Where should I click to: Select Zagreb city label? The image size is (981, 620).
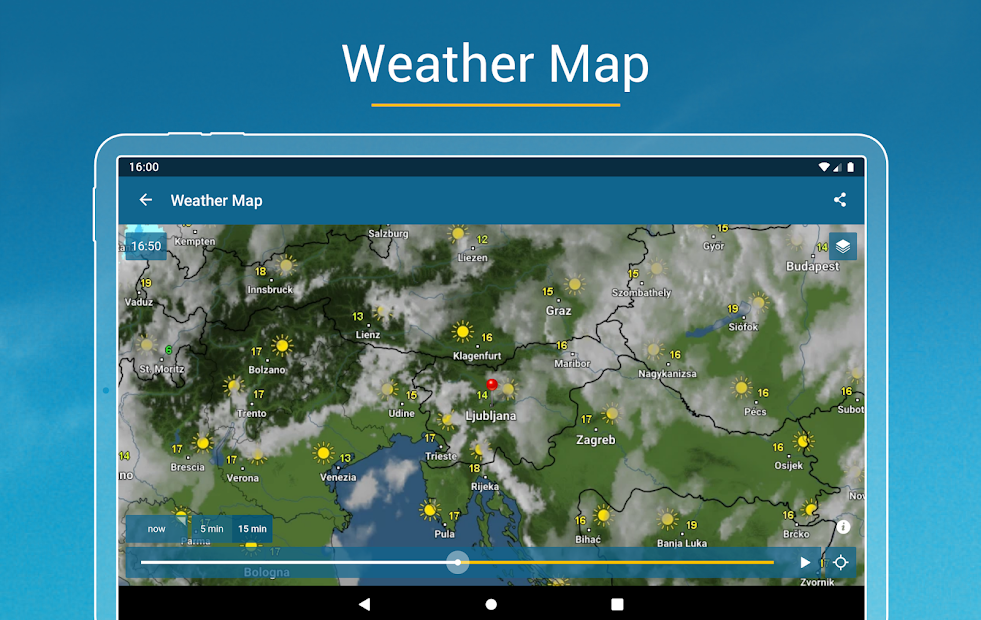(x=595, y=440)
